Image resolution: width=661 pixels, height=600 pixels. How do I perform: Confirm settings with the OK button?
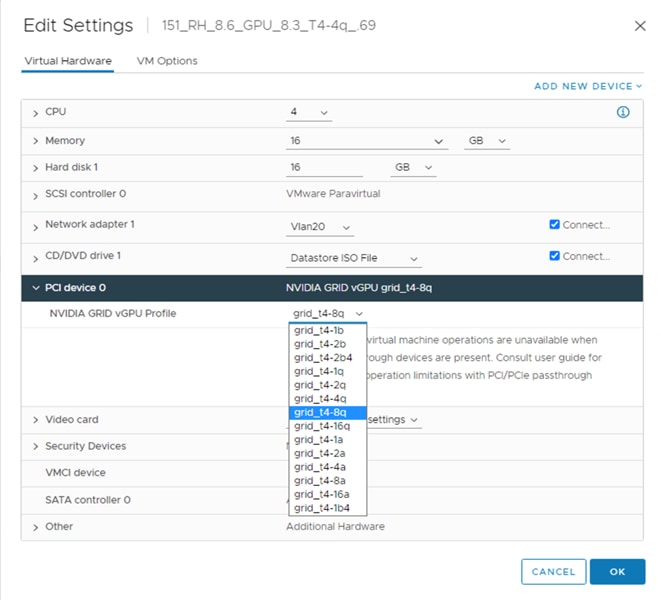(x=618, y=572)
